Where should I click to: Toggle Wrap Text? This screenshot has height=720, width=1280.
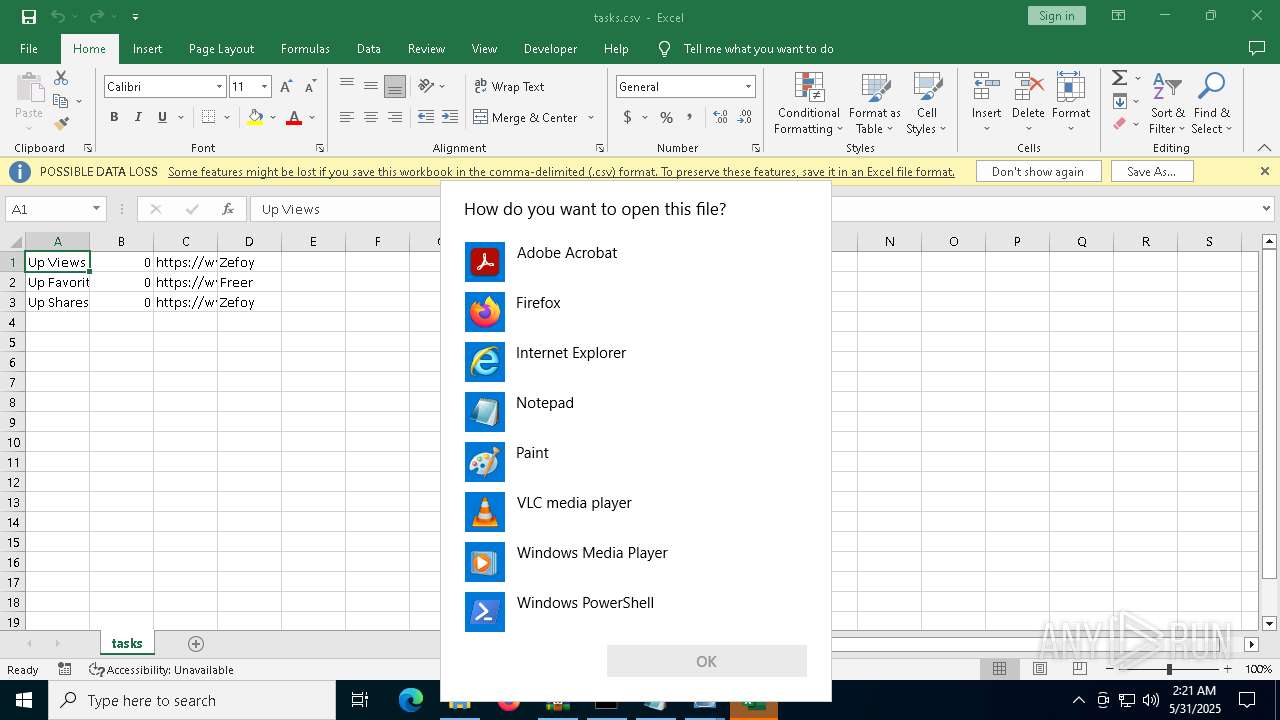click(509, 87)
